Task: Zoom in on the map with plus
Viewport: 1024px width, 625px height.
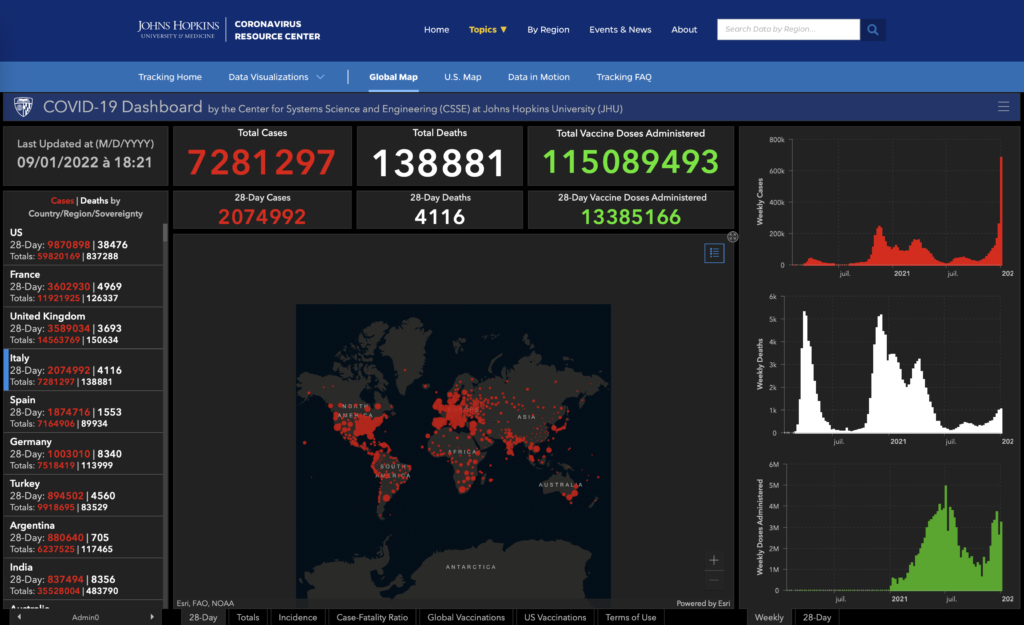Action: (x=713, y=560)
